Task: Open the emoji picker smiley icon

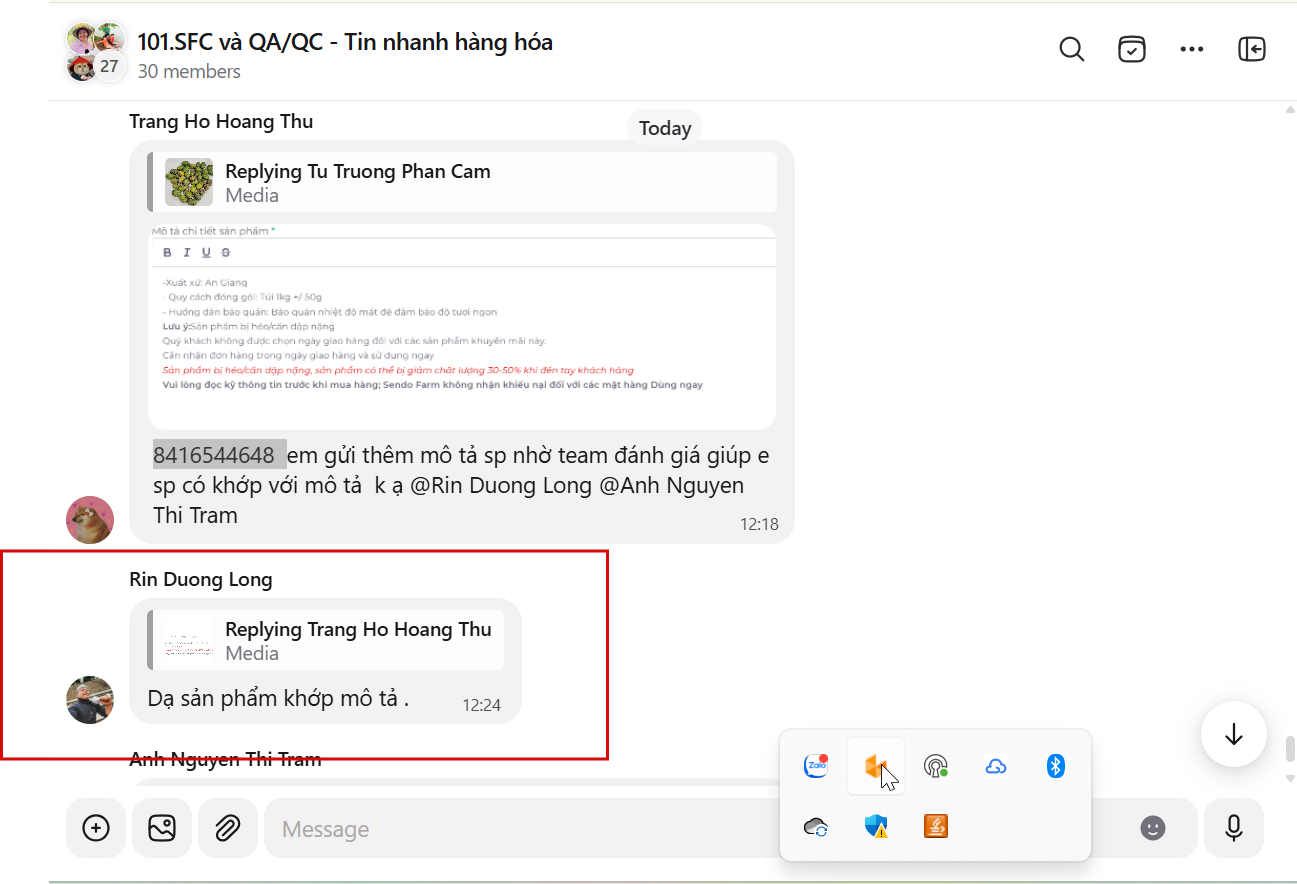Action: (1153, 828)
